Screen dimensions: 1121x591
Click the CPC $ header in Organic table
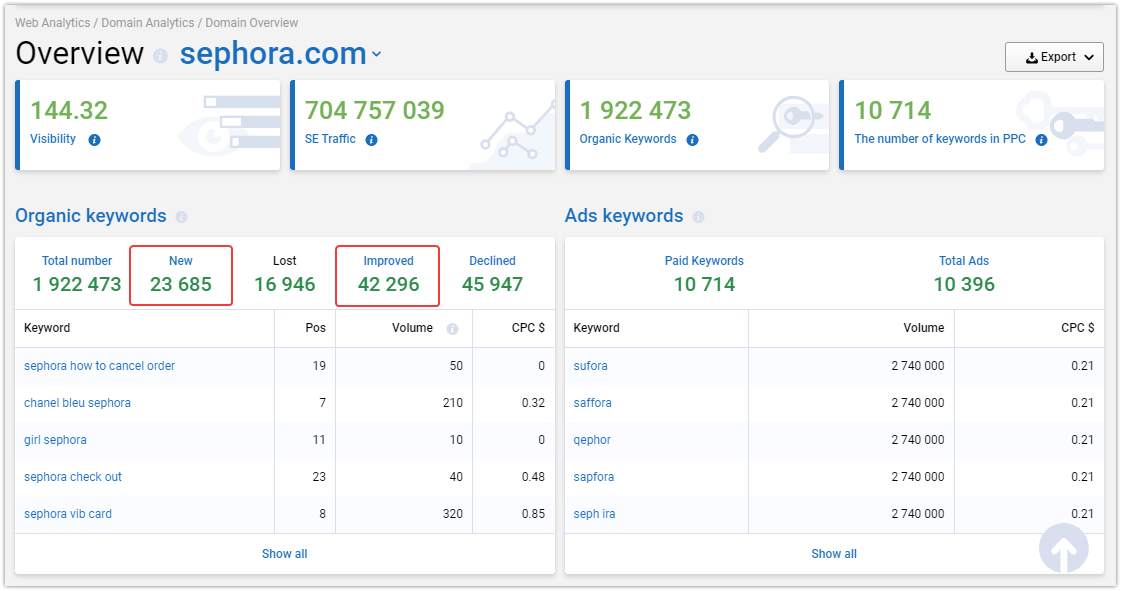click(x=528, y=328)
